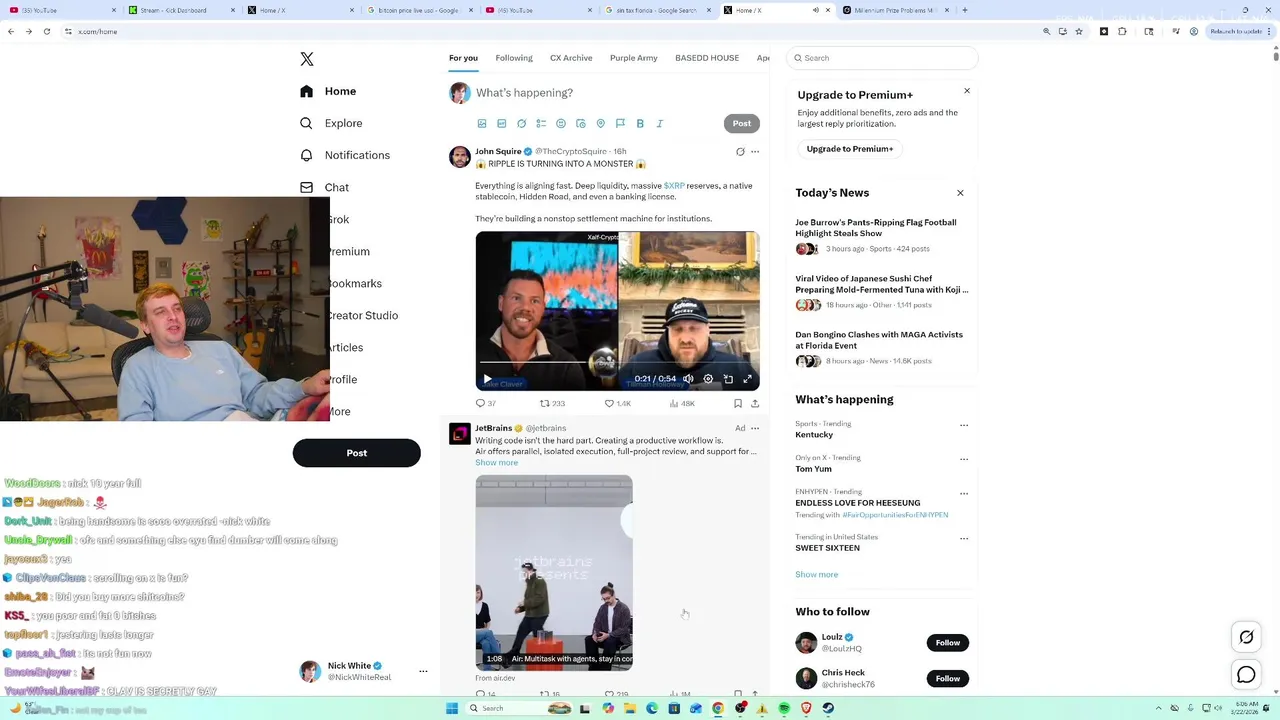Image resolution: width=1280 pixels, height=720 pixels.
Task: Dismiss the Upgrade to Premium+ card
Action: pos(967,91)
